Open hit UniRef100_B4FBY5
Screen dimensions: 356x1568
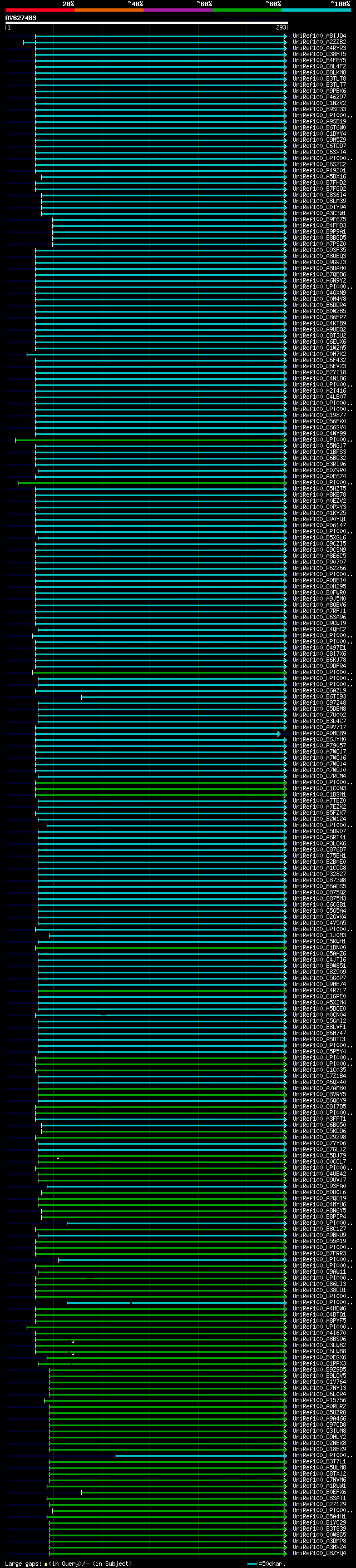coord(319,60)
